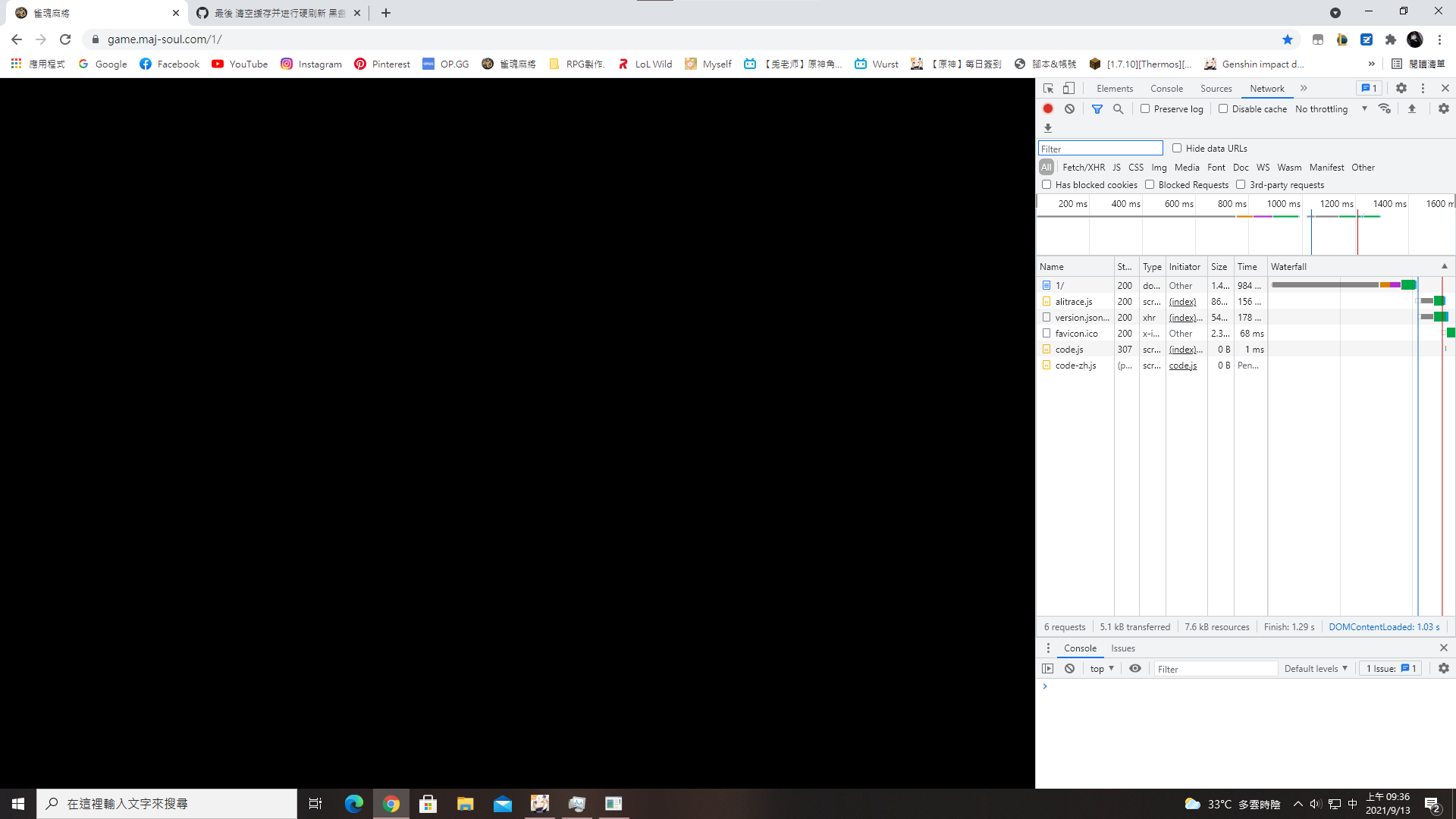Click the DOMContentLoaded 1.03 s link
1456x819 pixels.
click(x=1385, y=626)
